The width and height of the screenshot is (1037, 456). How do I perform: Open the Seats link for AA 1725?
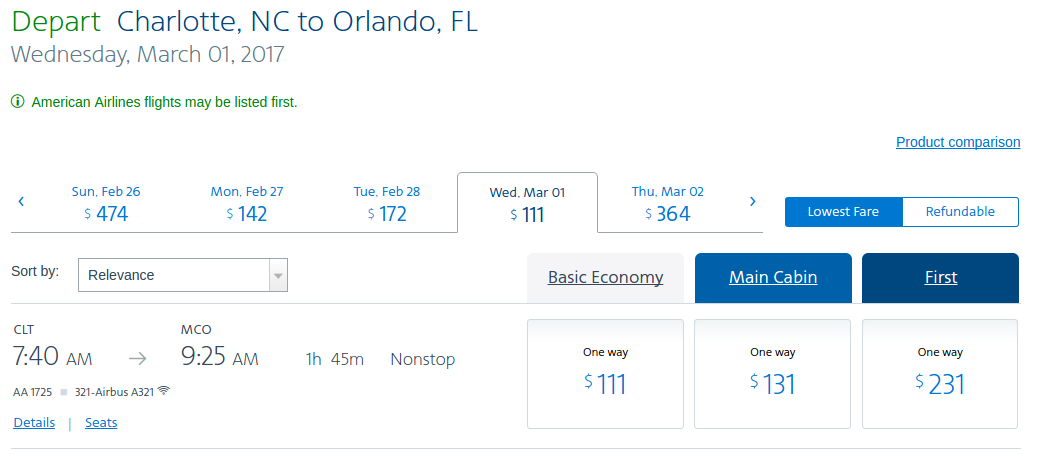coord(101,423)
